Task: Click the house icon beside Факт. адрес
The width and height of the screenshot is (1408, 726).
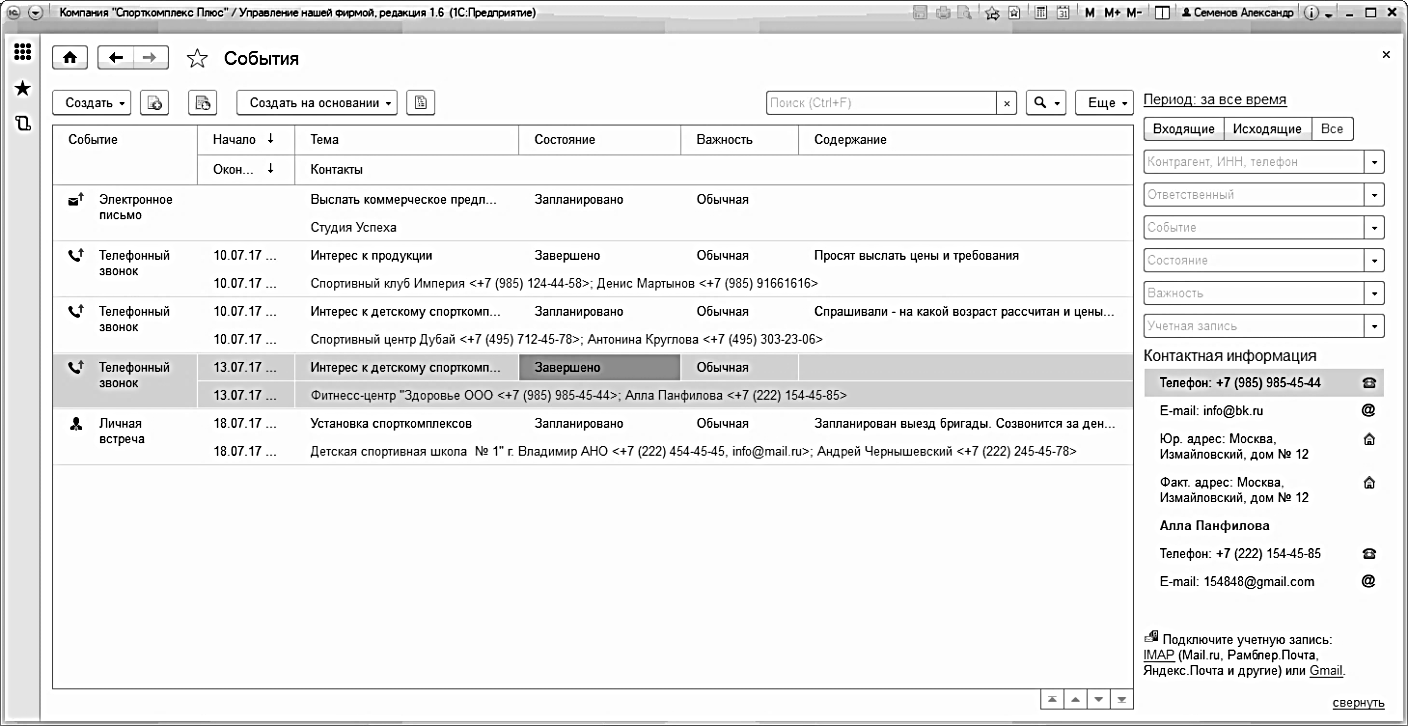Action: pyautogui.click(x=1369, y=482)
